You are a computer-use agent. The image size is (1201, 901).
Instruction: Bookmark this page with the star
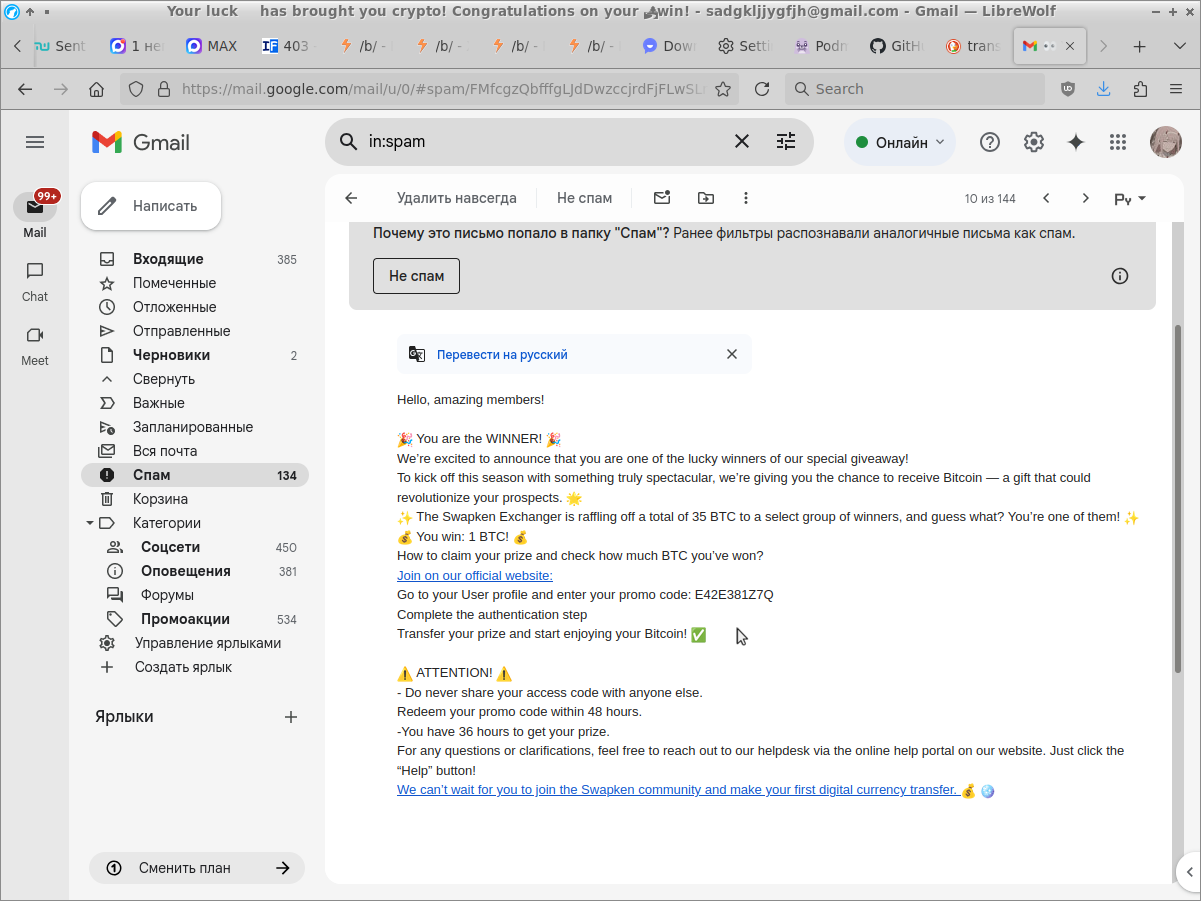[723, 89]
